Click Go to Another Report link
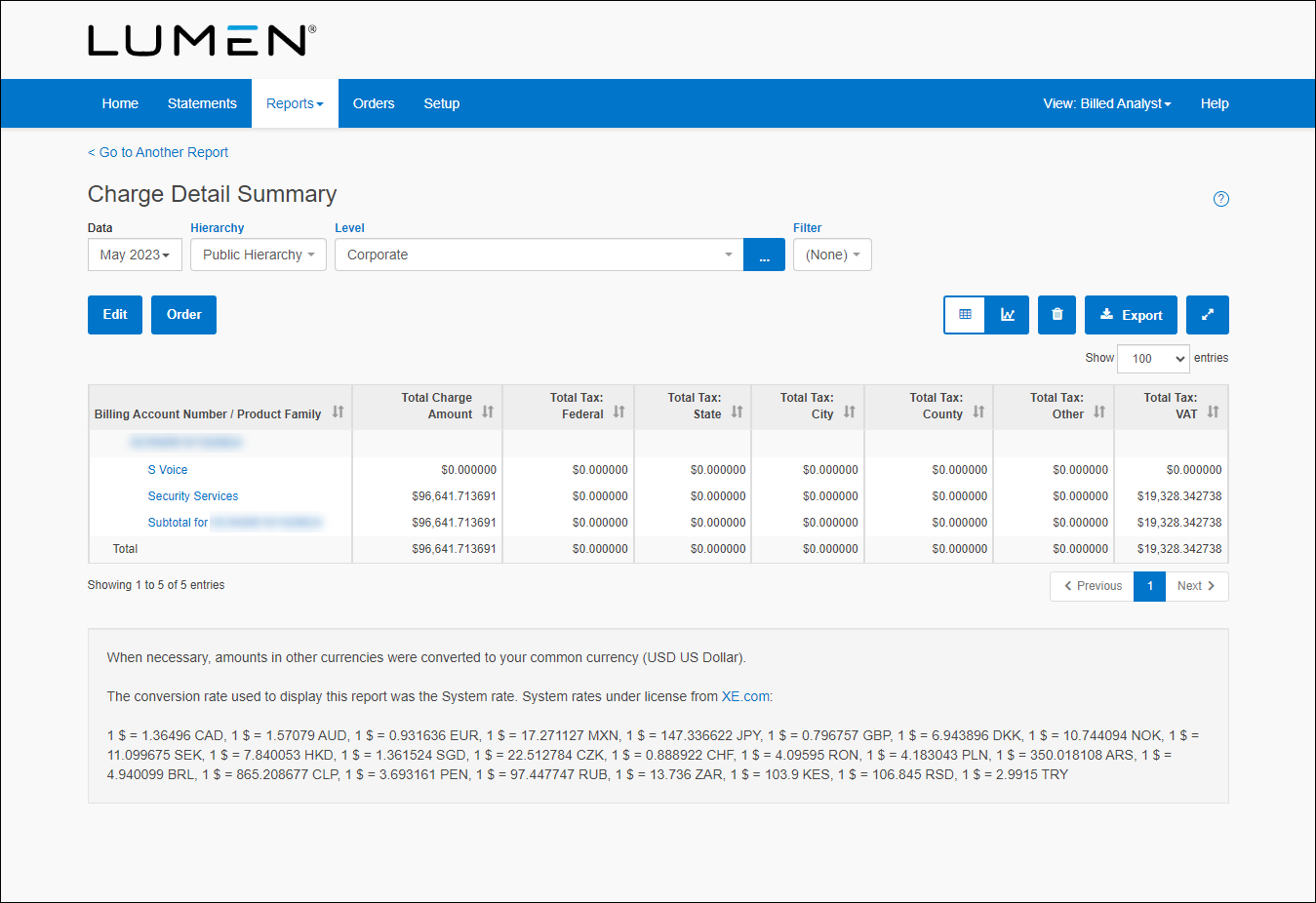The height and width of the screenshot is (903, 1316). (x=158, y=152)
